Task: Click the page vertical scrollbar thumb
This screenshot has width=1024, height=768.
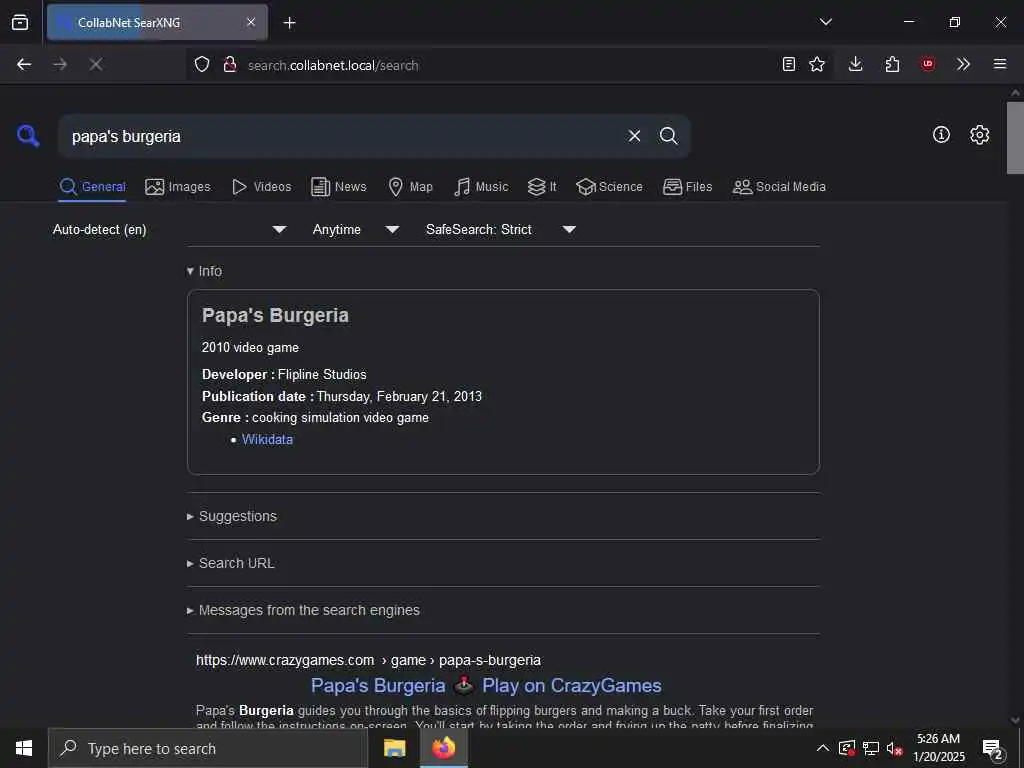Action: pos(1015,138)
